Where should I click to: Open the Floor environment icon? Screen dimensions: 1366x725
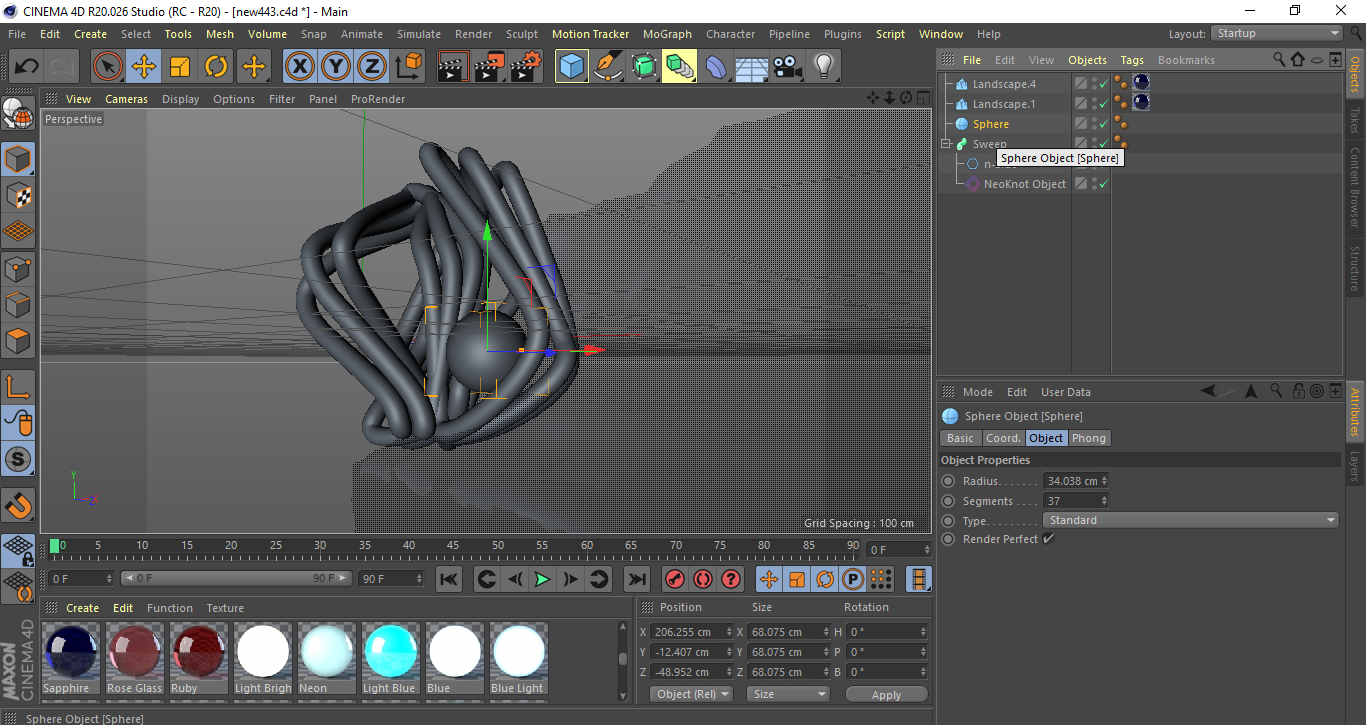752,67
